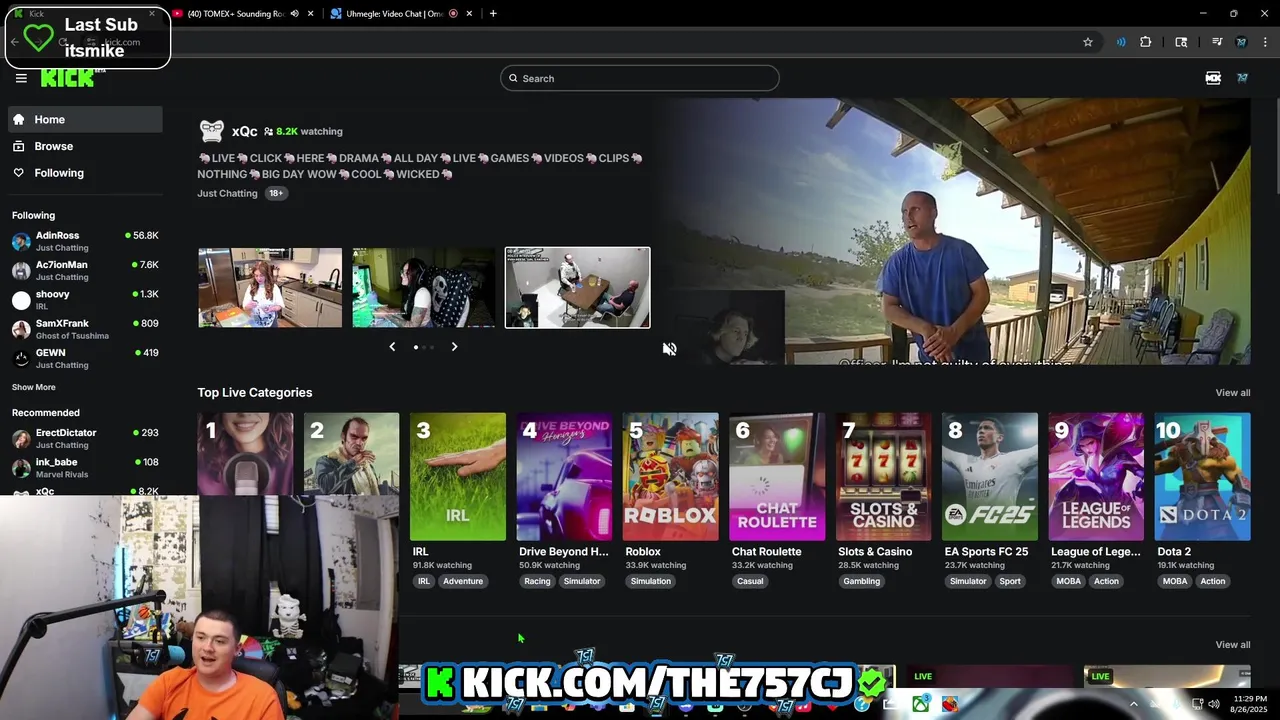View all Top Live Categories
The width and height of the screenshot is (1280, 720).
tap(1232, 392)
